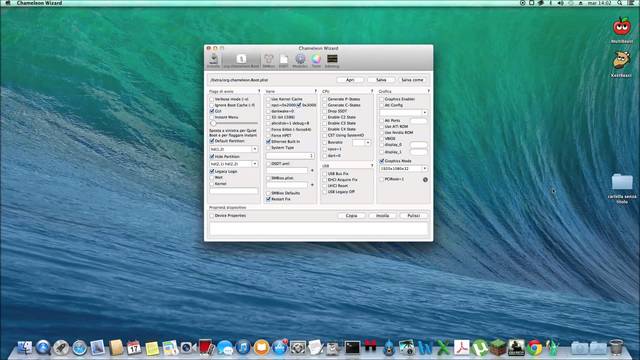Launch Google Chrome from the Dock

[x=534, y=348]
